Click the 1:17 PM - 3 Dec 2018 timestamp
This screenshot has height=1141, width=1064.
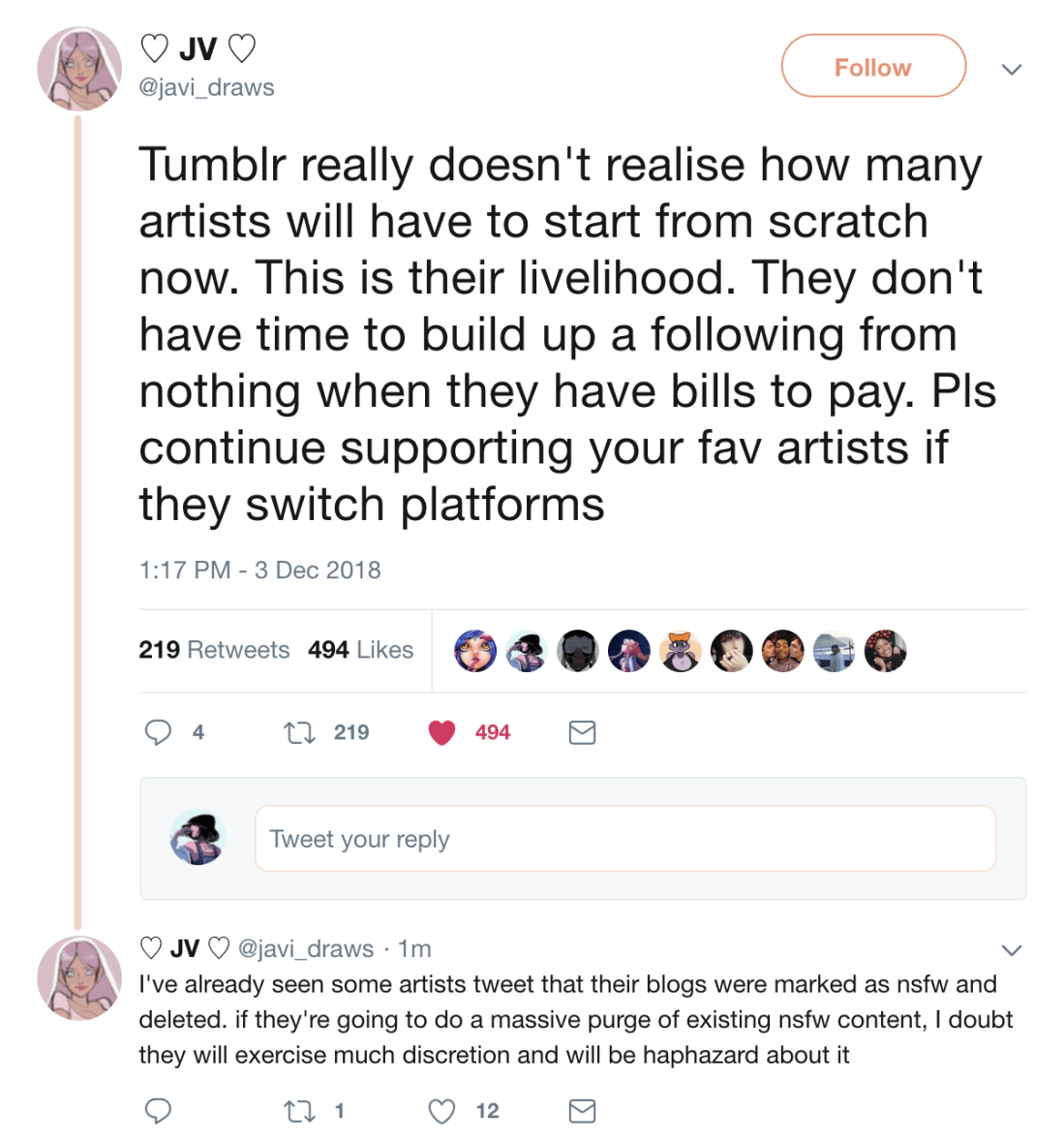[x=259, y=570]
